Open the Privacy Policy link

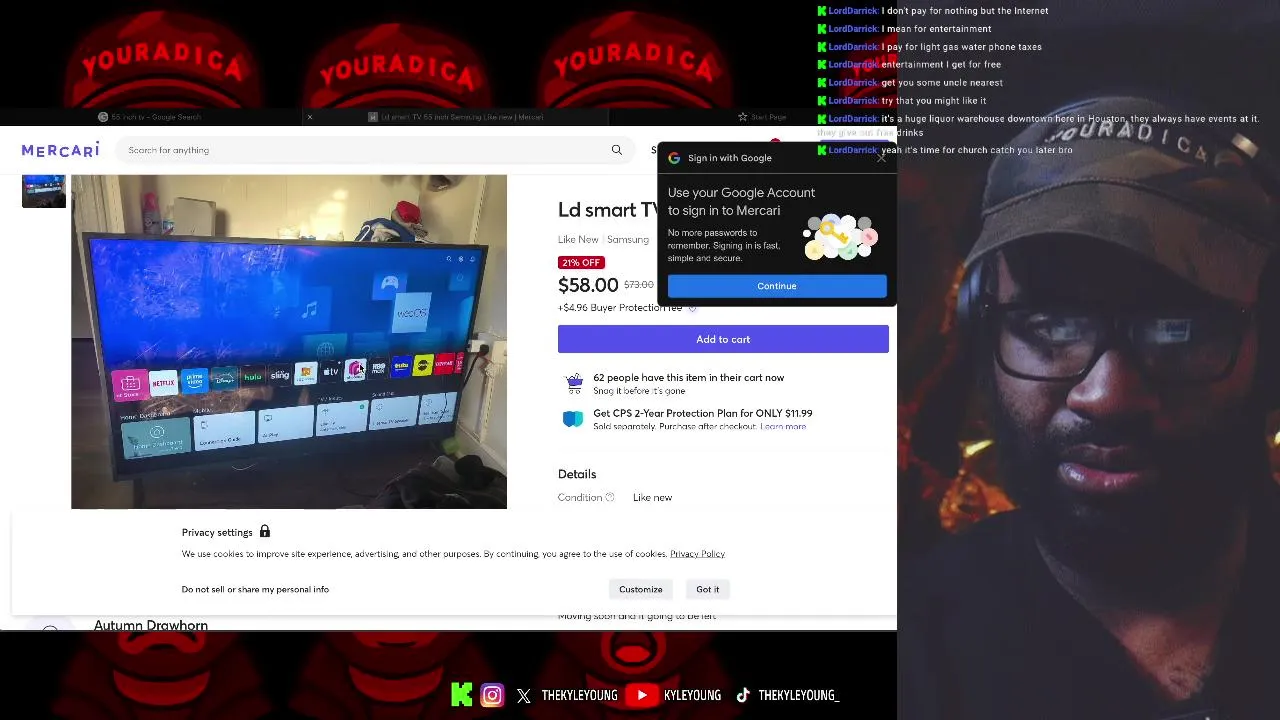click(697, 554)
